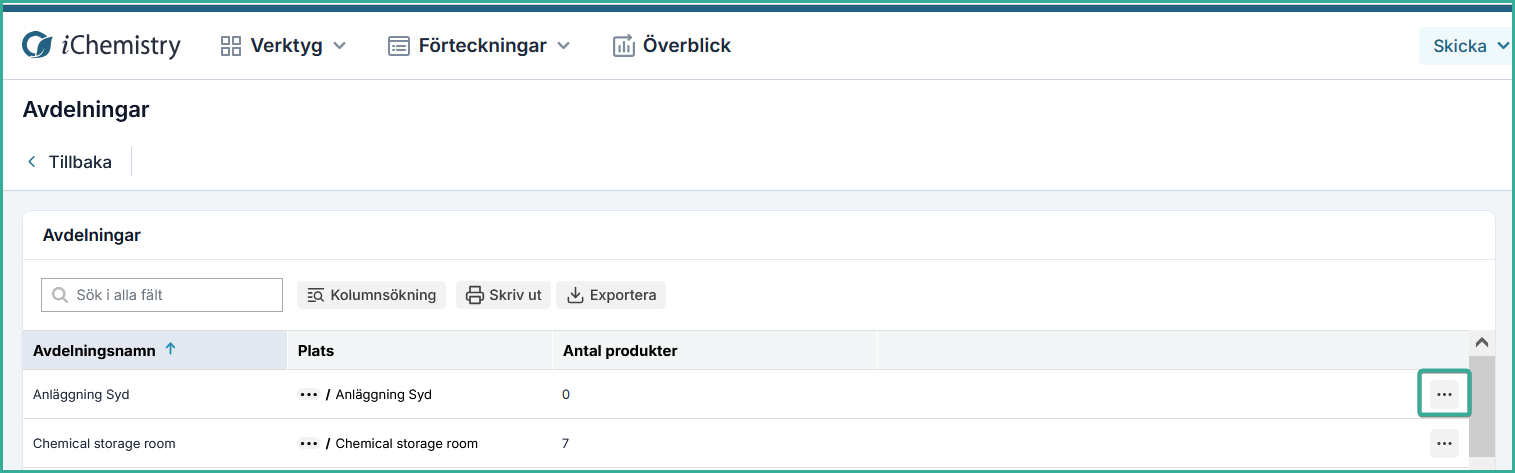Click the scrollbar up arrow
The image size is (1515, 473).
tap(1482, 341)
